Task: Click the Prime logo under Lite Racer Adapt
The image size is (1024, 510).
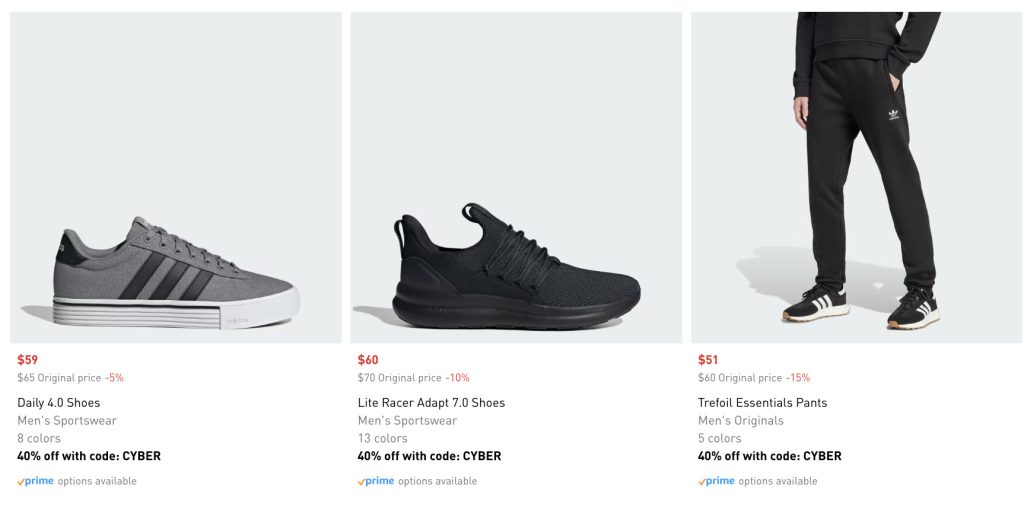Action: [376, 481]
